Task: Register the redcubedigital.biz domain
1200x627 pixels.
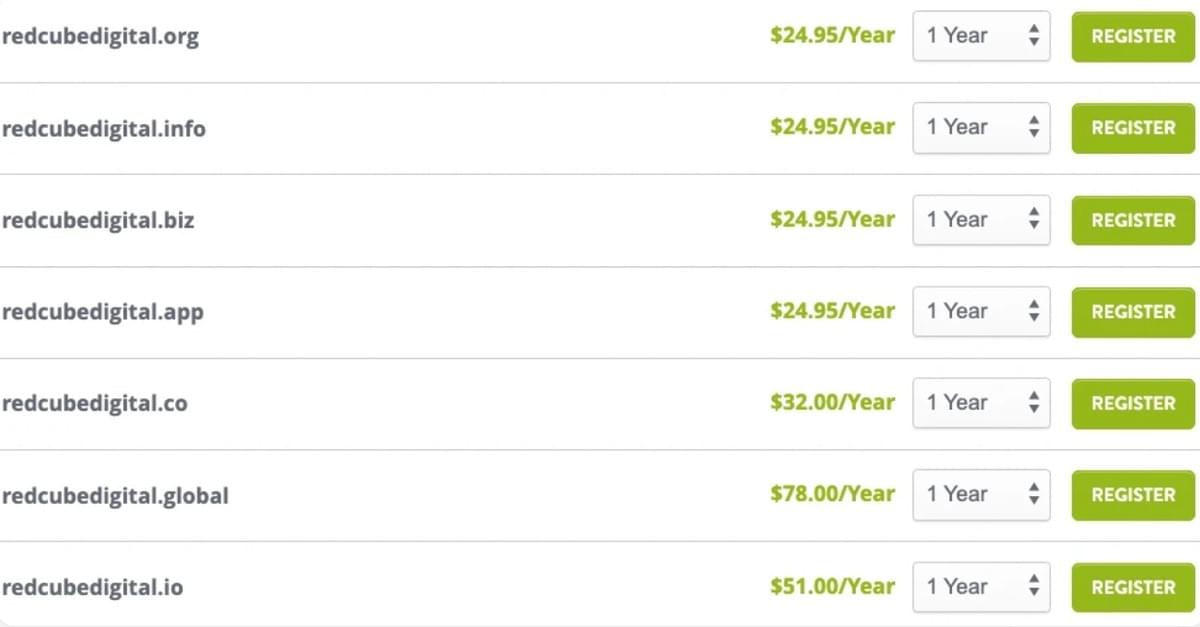Action: coord(1133,220)
